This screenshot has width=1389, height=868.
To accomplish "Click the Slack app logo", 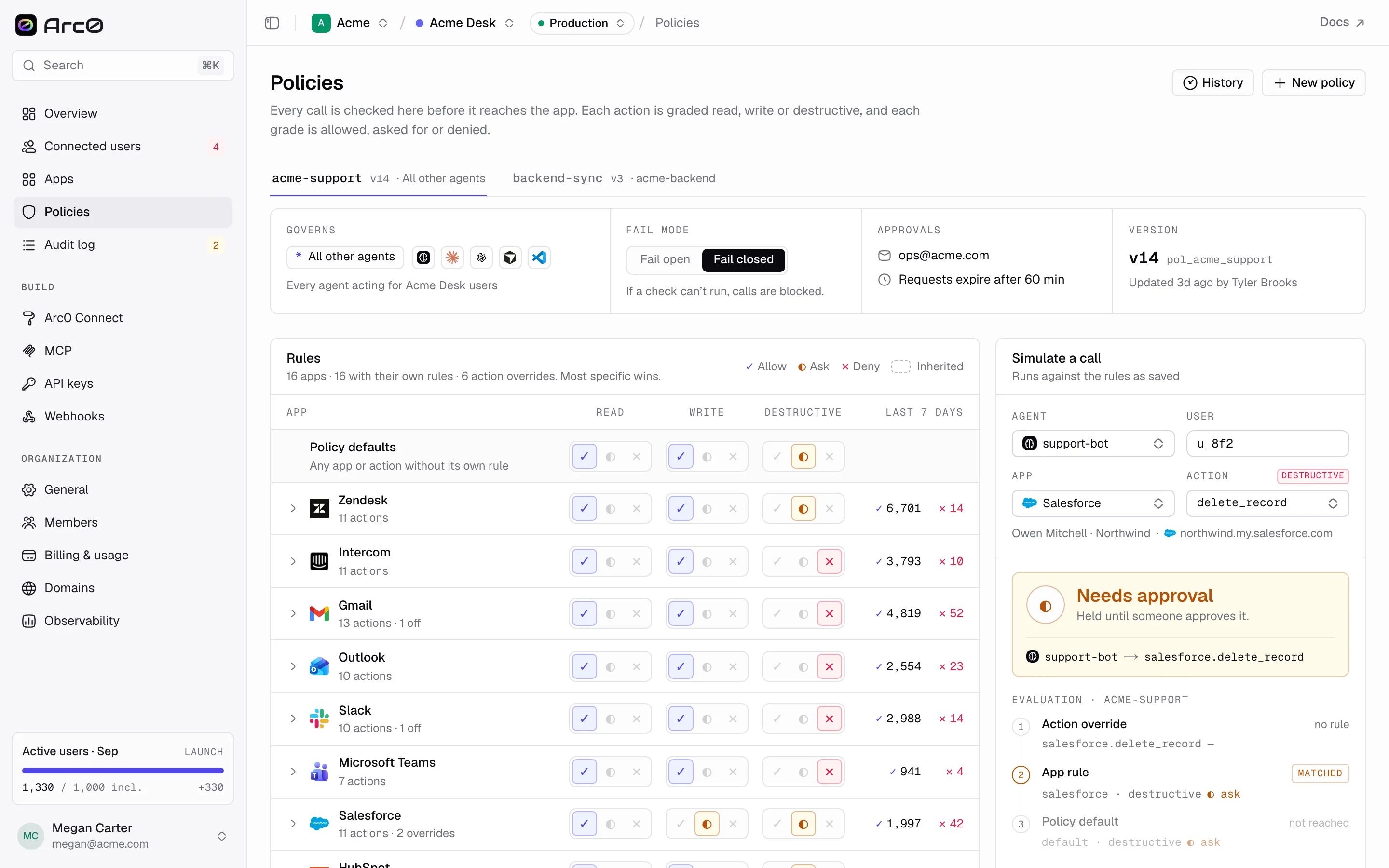I will pyautogui.click(x=319, y=719).
